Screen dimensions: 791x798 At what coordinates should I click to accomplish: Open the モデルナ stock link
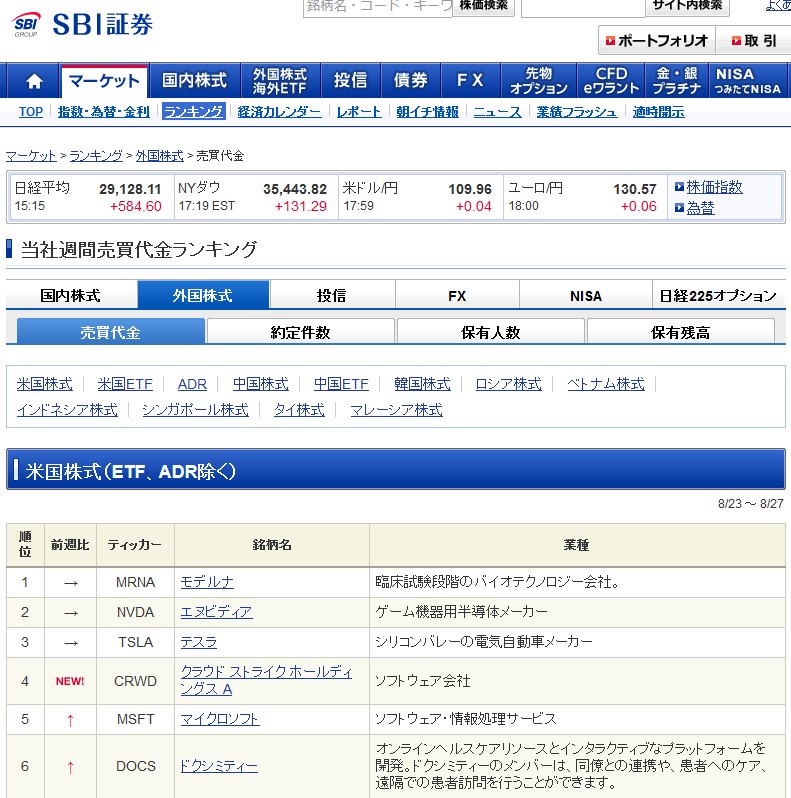(x=207, y=582)
